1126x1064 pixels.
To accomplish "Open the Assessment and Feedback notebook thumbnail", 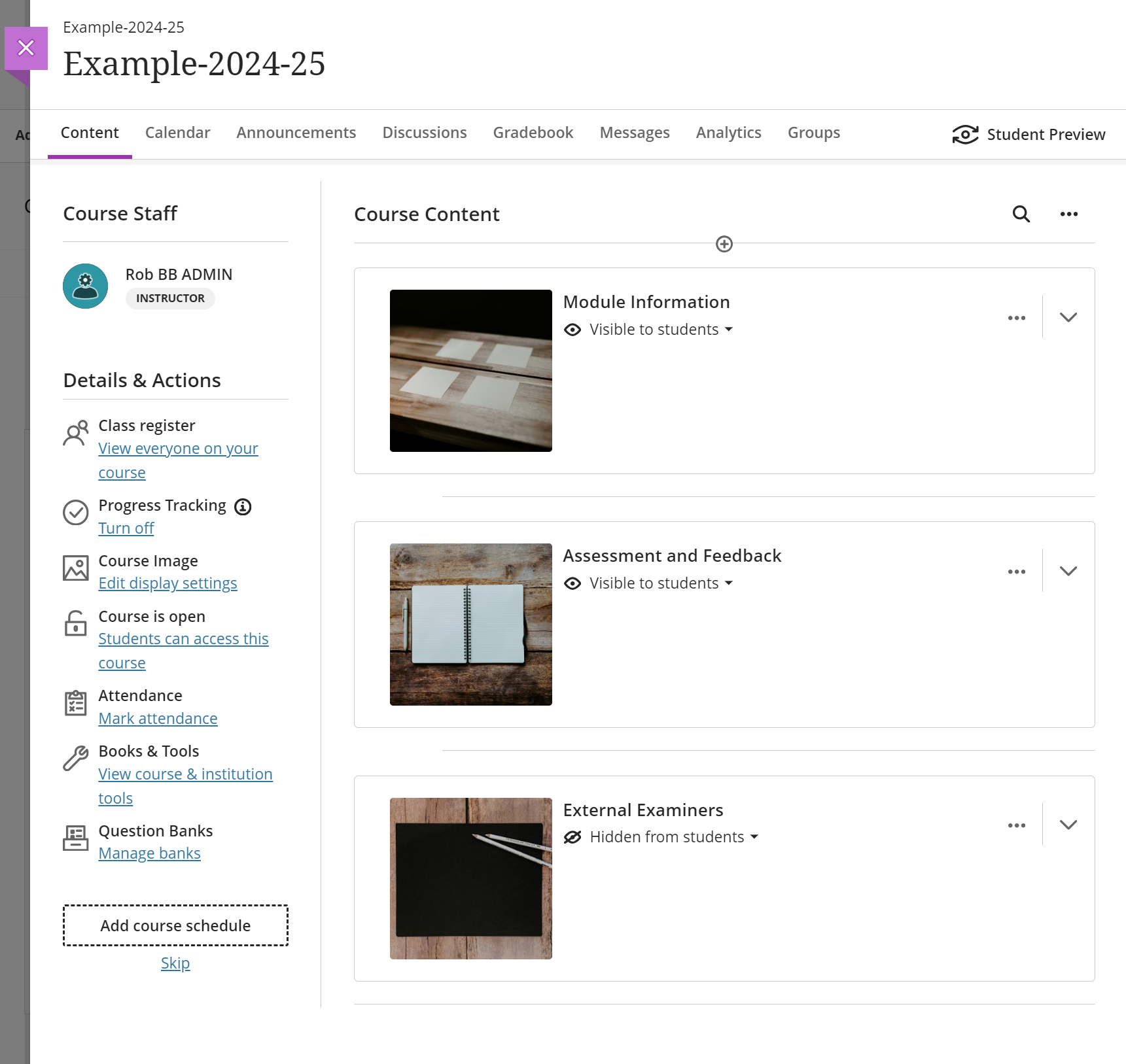I will click(x=471, y=625).
